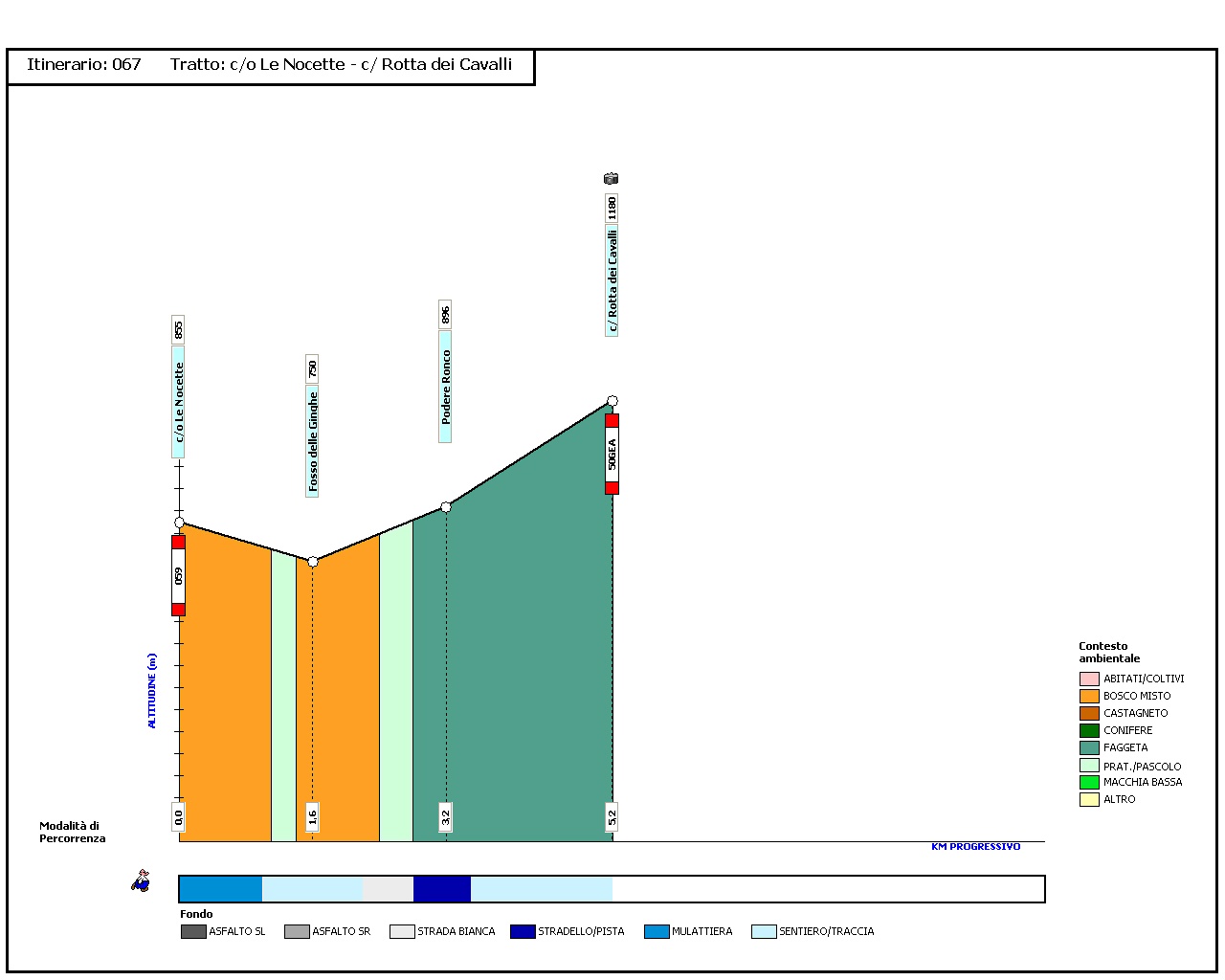
Task: Click the dark blue segment in the surface bar
Action: [441, 889]
